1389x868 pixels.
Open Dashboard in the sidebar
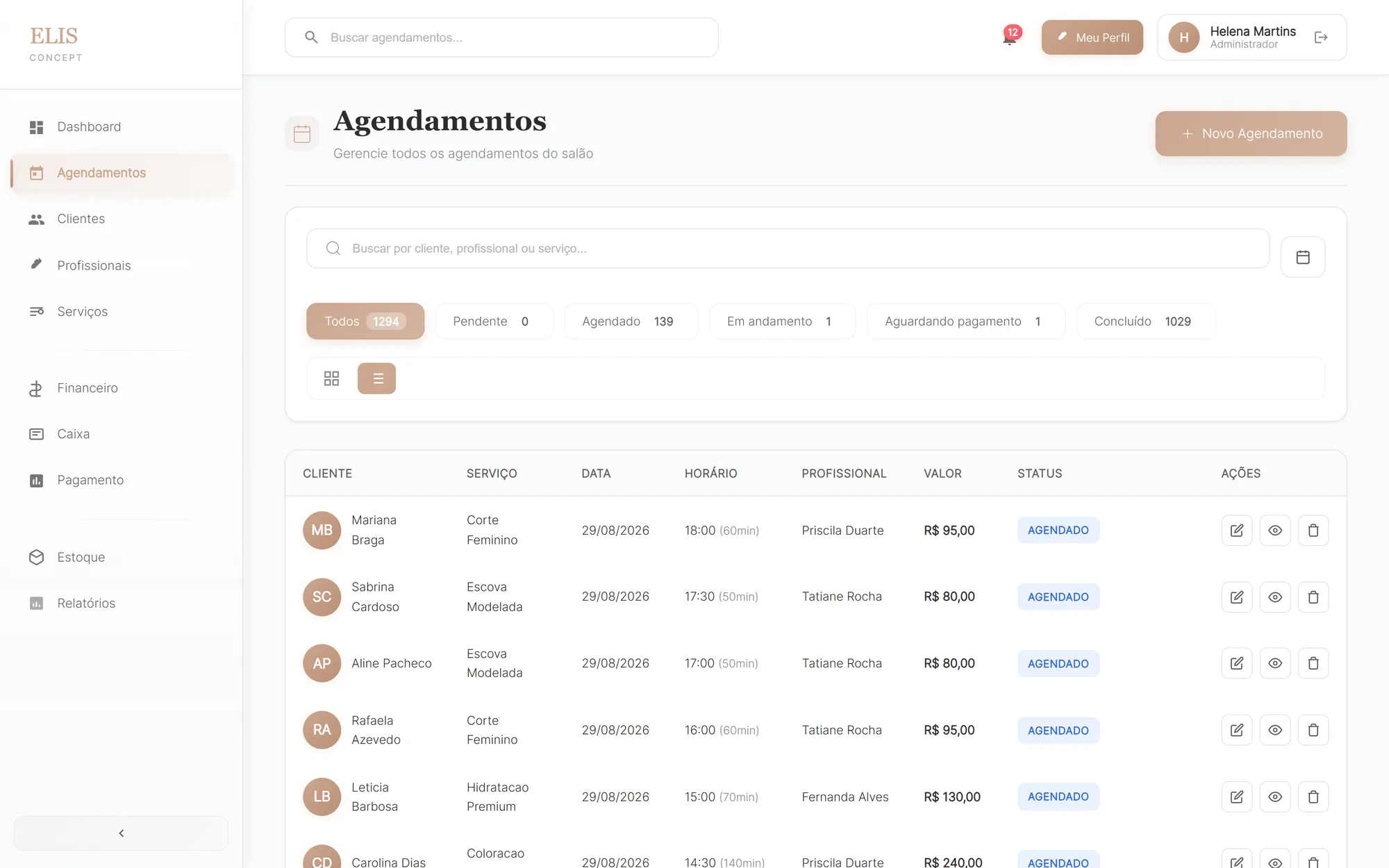coord(122,127)
